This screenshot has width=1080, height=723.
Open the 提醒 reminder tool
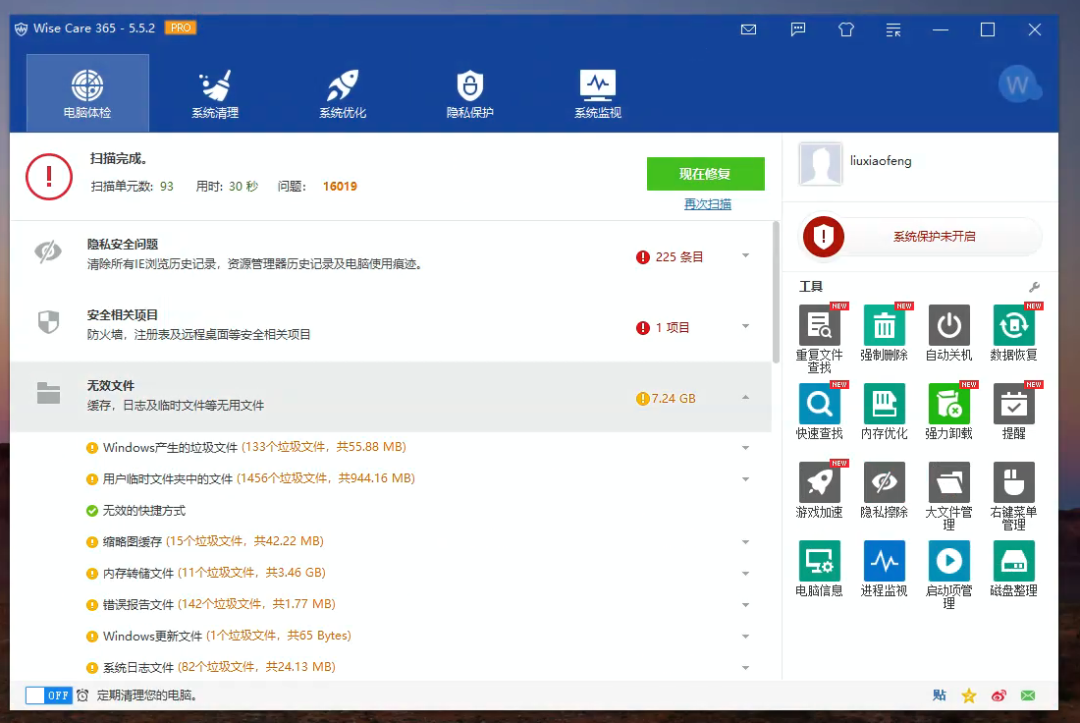point(1013,411)
